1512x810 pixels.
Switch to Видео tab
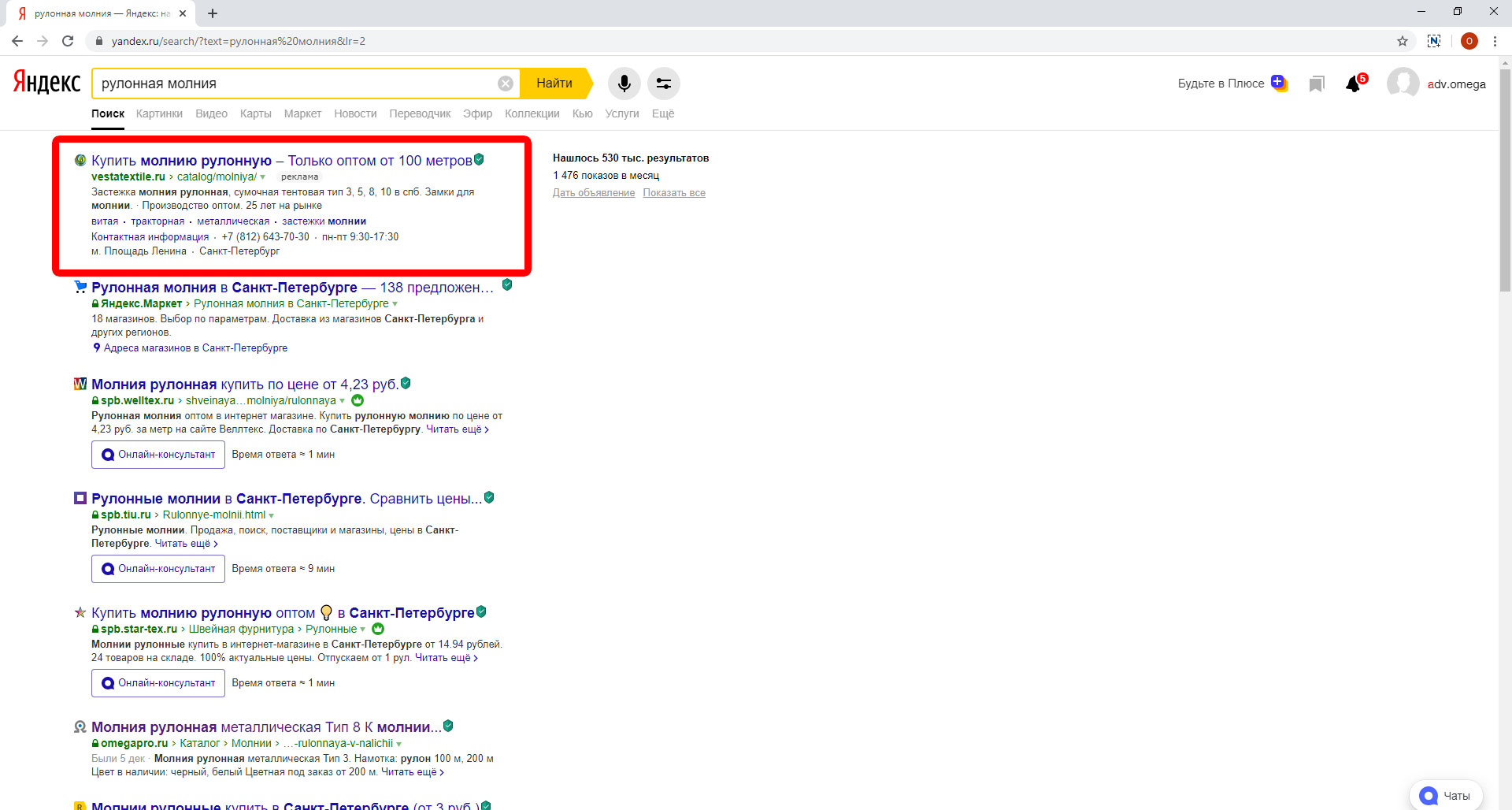(211, 113)
